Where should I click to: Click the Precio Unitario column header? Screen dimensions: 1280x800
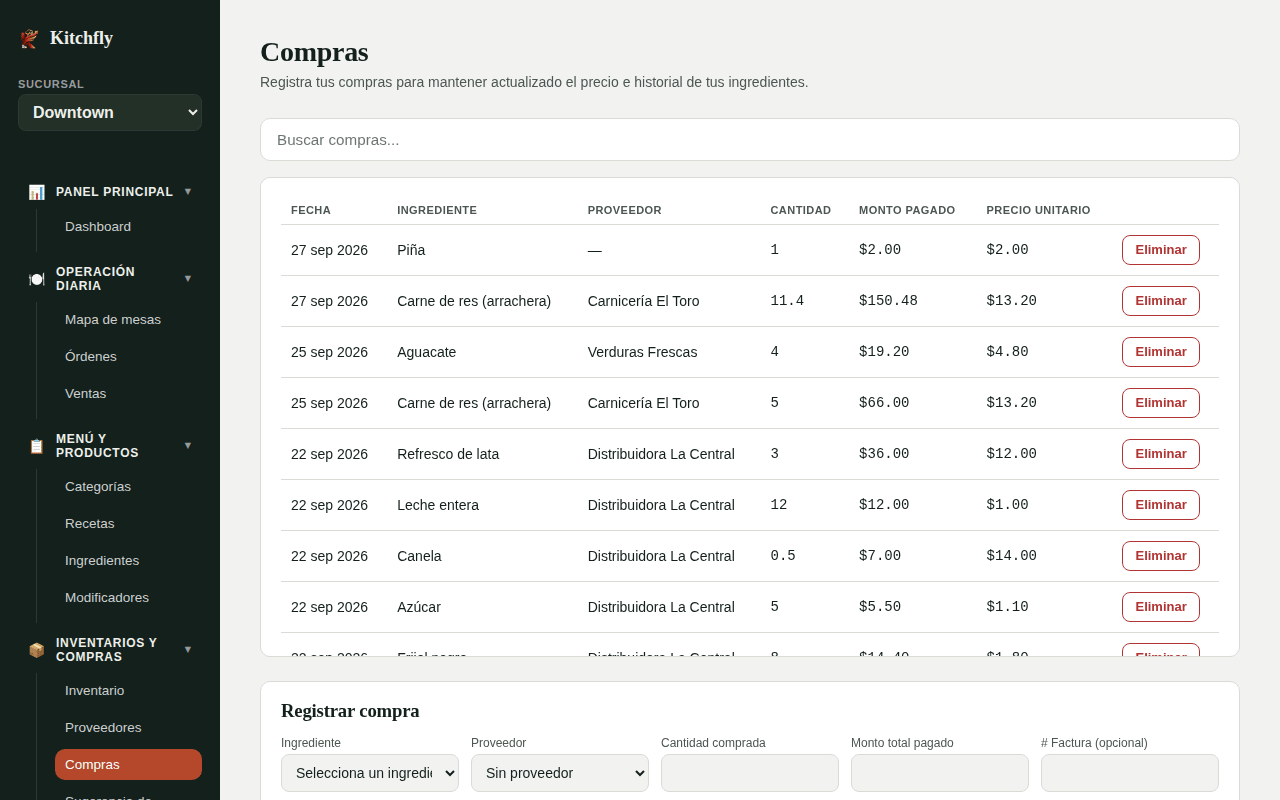coord(1038,210)
